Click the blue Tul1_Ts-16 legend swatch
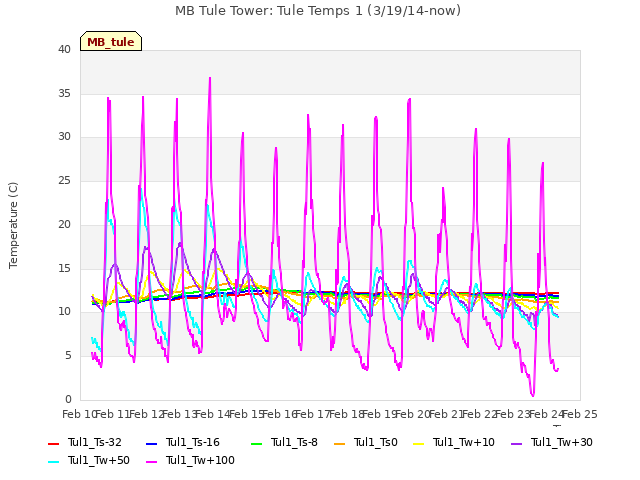The width and height of the screenshot is (640, 480). point(151,443)
